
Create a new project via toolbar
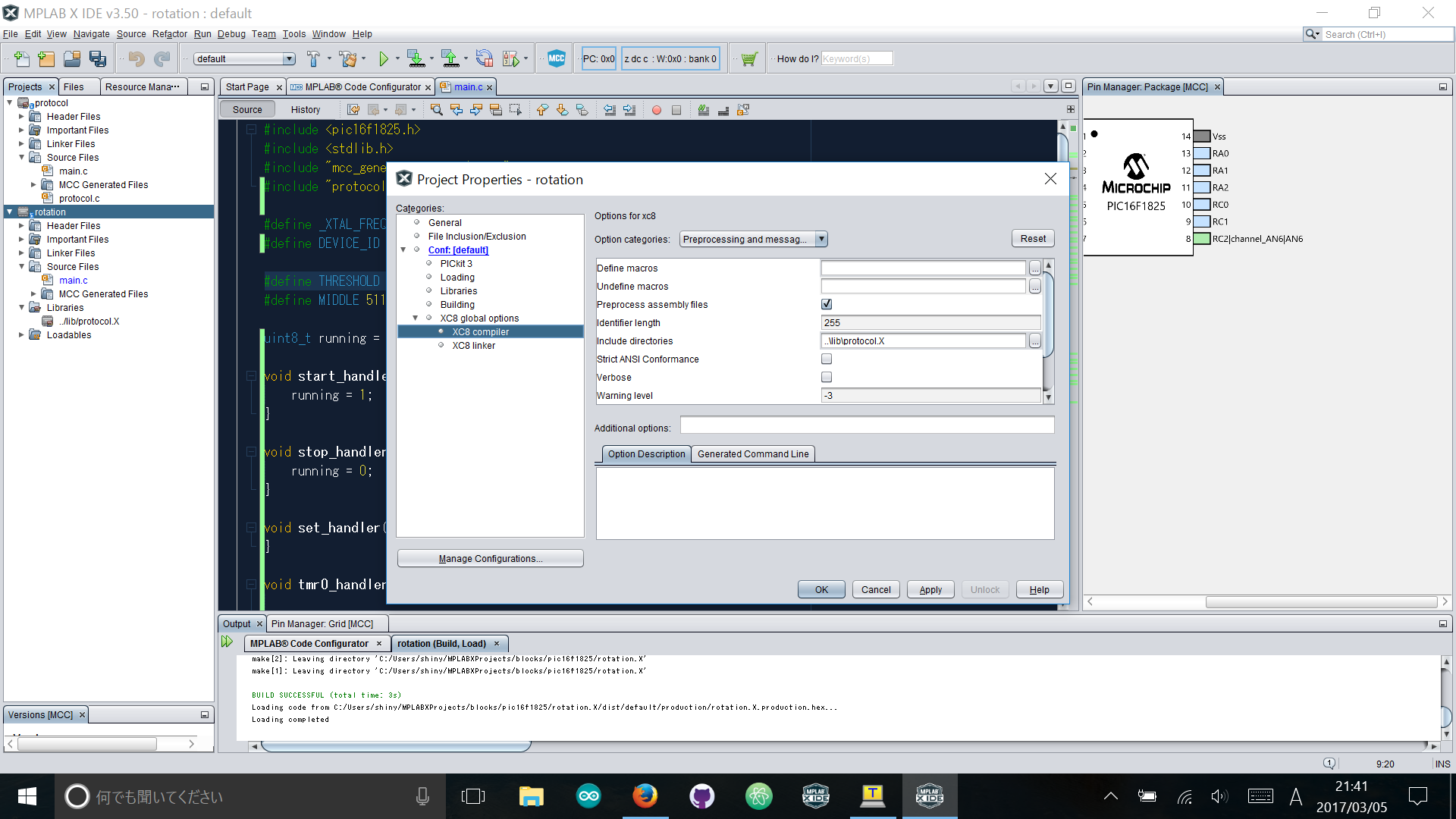[46, 58]
